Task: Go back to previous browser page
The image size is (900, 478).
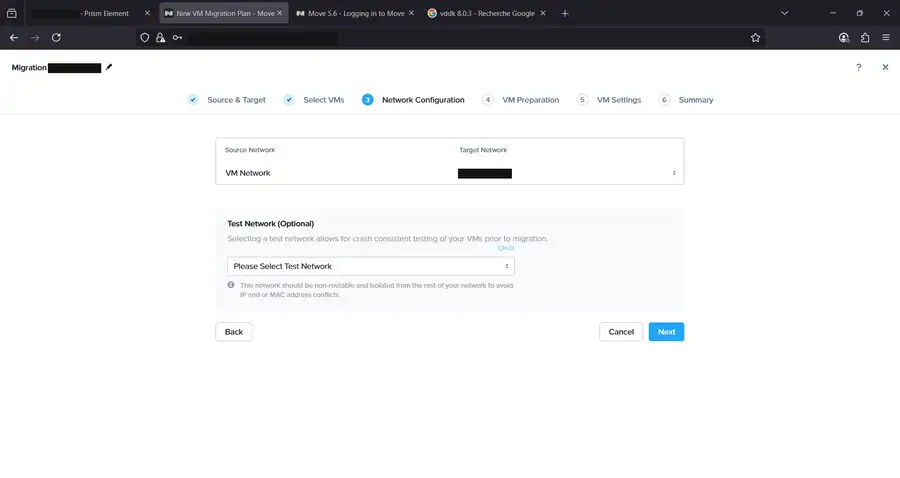Action: click(x=14, y=37)
